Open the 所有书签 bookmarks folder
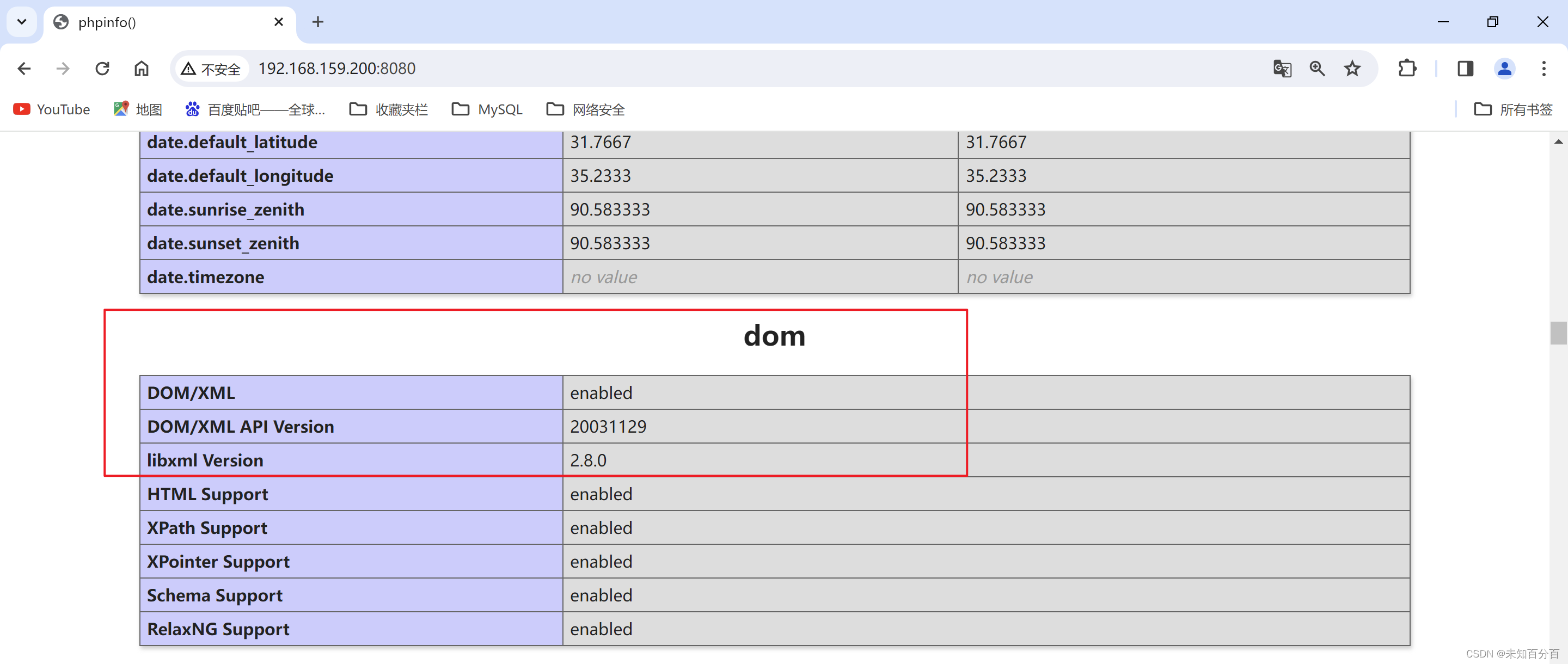 [1512, 109]
